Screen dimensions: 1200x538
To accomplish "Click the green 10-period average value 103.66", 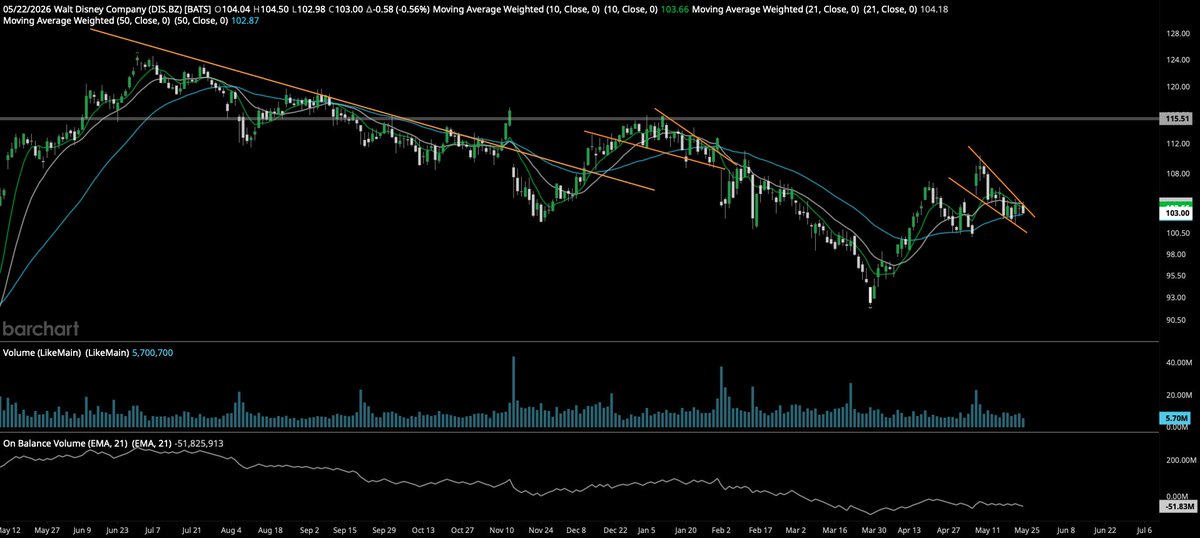I will (x=673, y=7).
